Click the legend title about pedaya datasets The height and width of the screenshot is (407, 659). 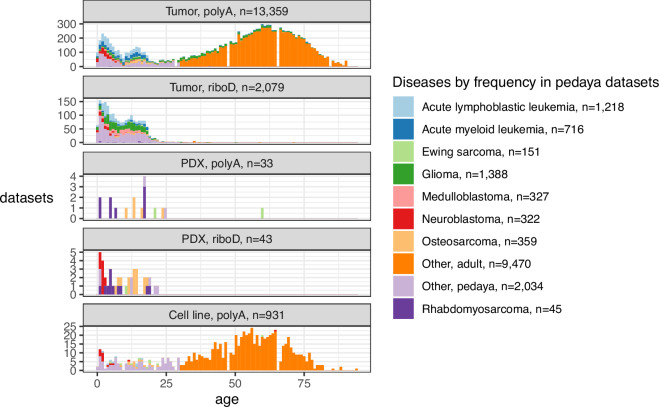pos(525,82)
